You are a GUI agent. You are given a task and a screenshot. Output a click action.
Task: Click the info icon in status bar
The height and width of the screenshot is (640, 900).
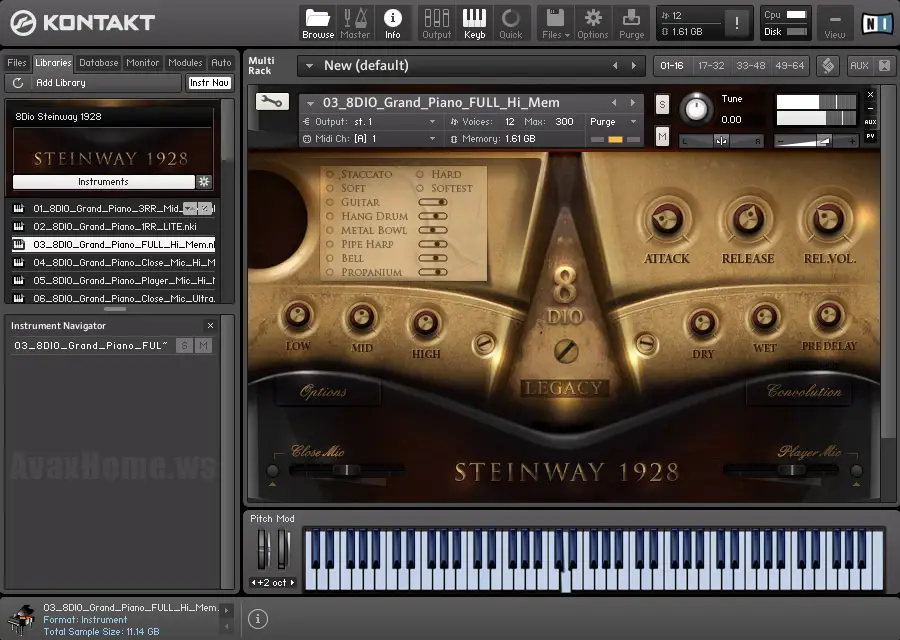[258, 619]
